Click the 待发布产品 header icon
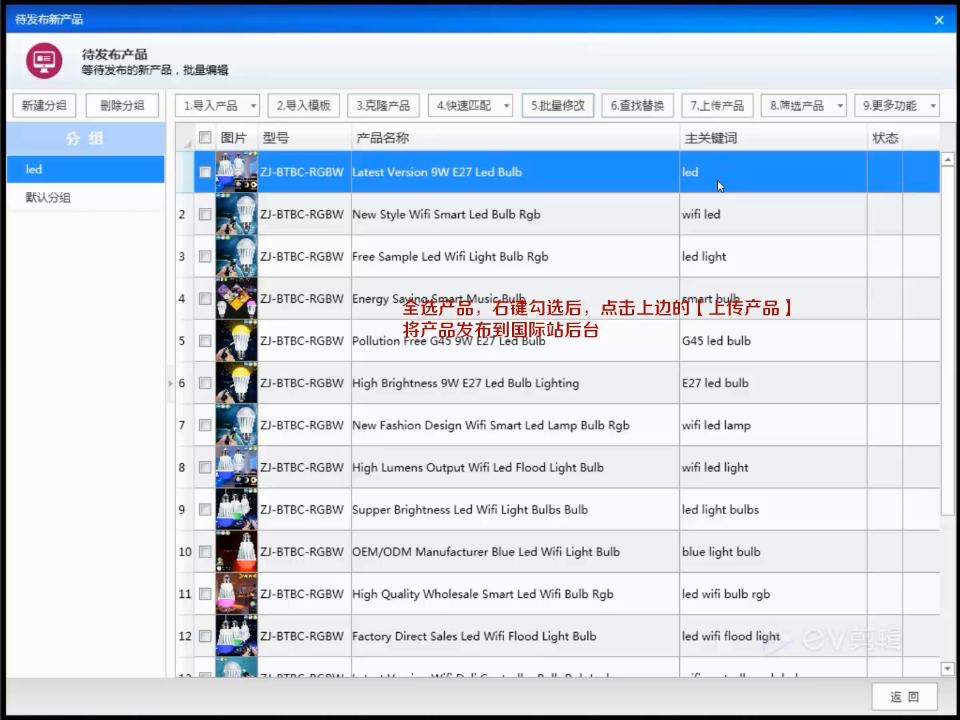This screenshot has width=960, height=720. [43, 61]
